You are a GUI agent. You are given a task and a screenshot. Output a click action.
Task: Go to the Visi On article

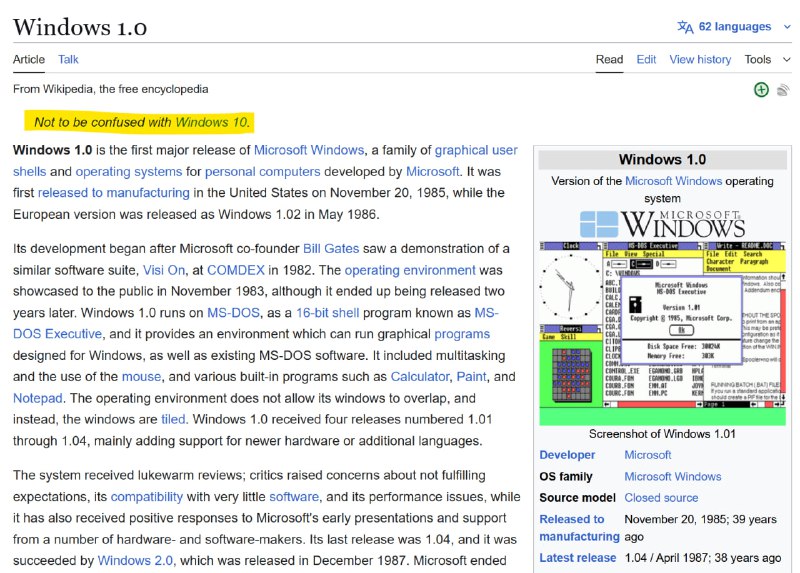pos(164,270)
